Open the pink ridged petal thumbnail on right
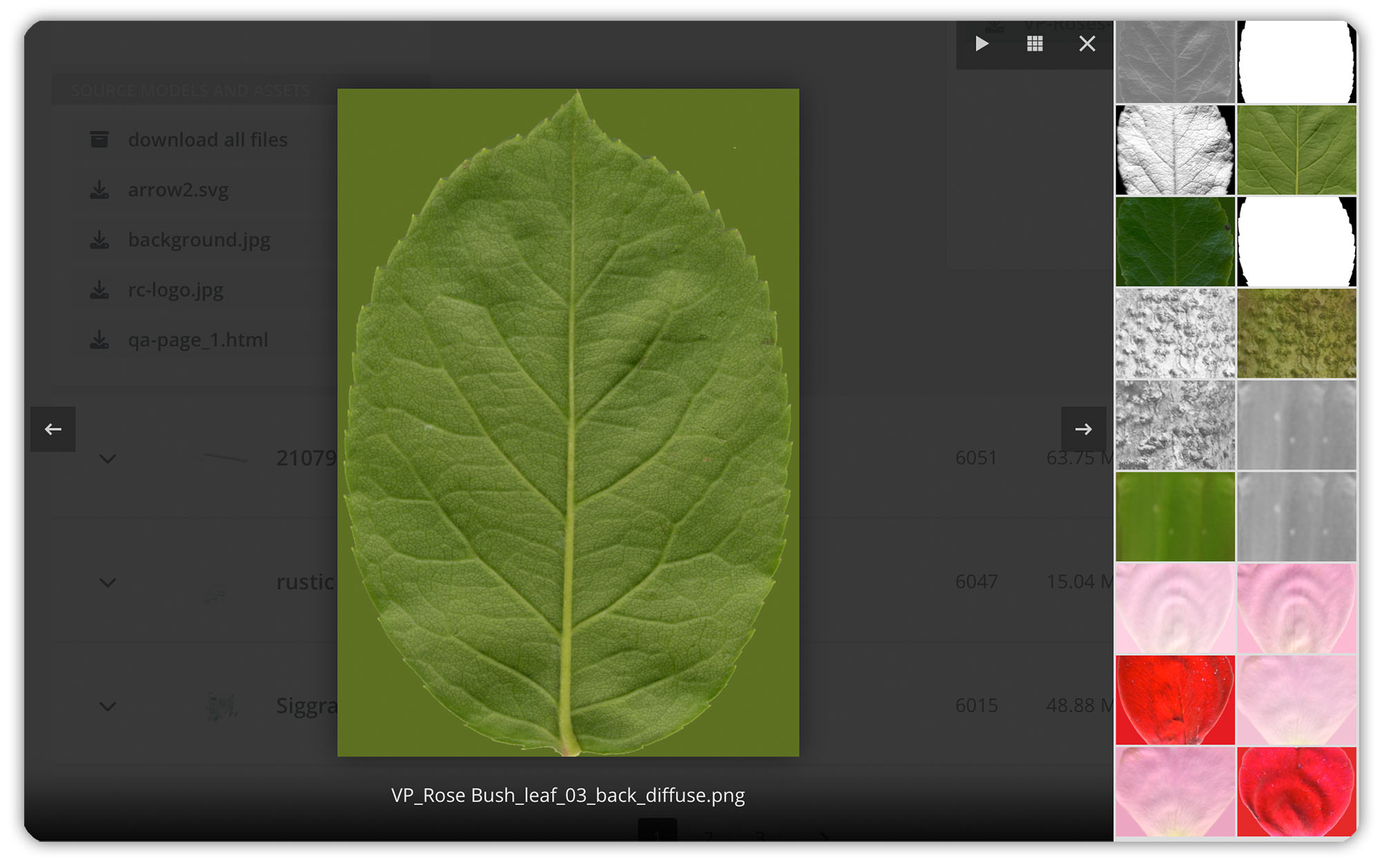 [1297, 608]
